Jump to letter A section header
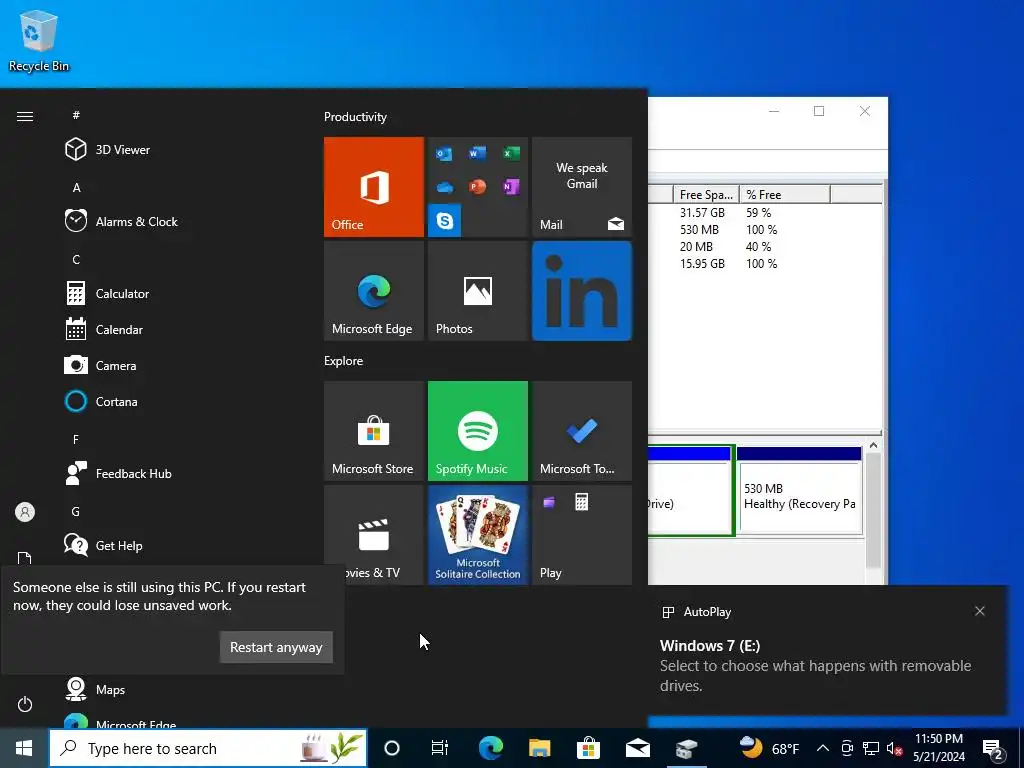 click(76, 188)
